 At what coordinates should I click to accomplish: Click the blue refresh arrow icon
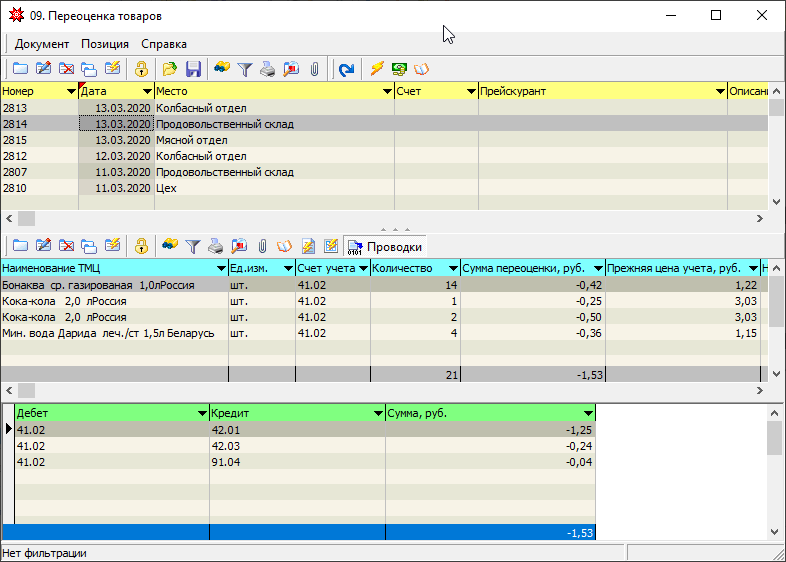pos(346,69)
